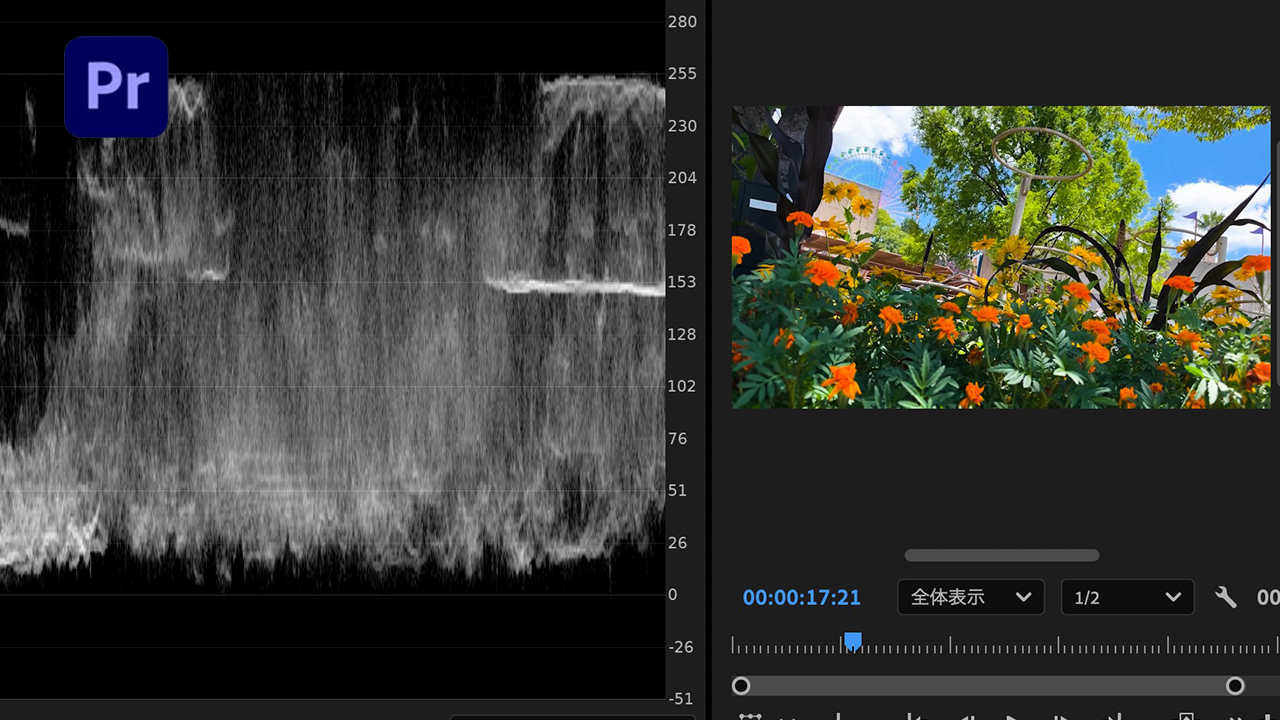Open the wrench settings menu

[1225, 597]
